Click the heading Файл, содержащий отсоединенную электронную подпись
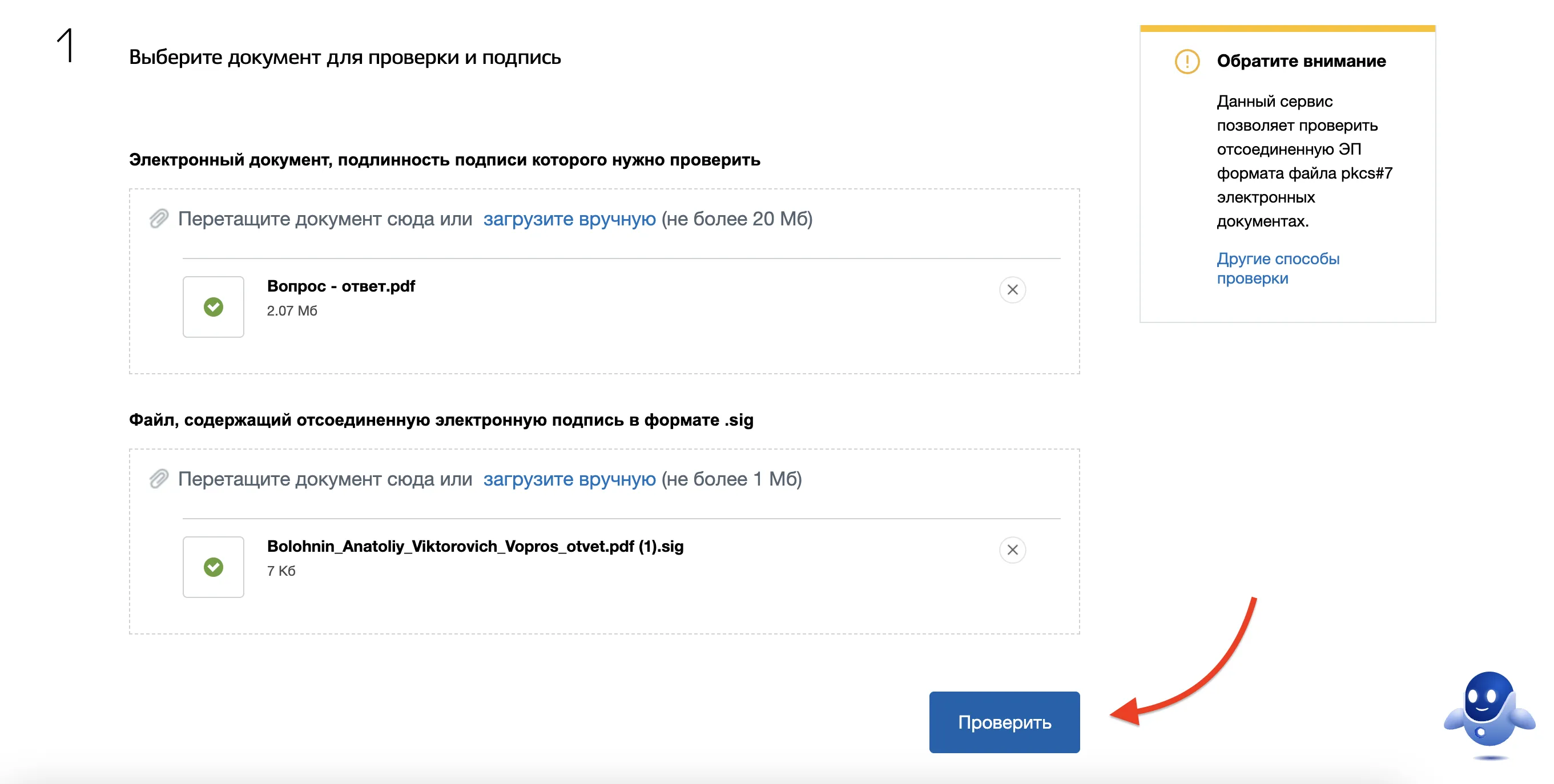The image size is (1554, 784). click(441, 420)
